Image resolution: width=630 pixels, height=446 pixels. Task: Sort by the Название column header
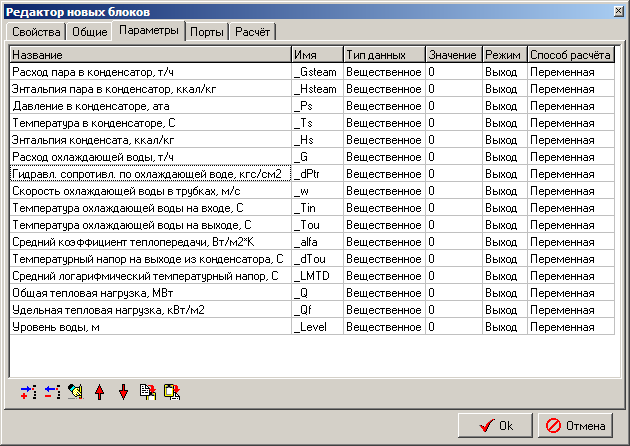click(x=150, y=53)
